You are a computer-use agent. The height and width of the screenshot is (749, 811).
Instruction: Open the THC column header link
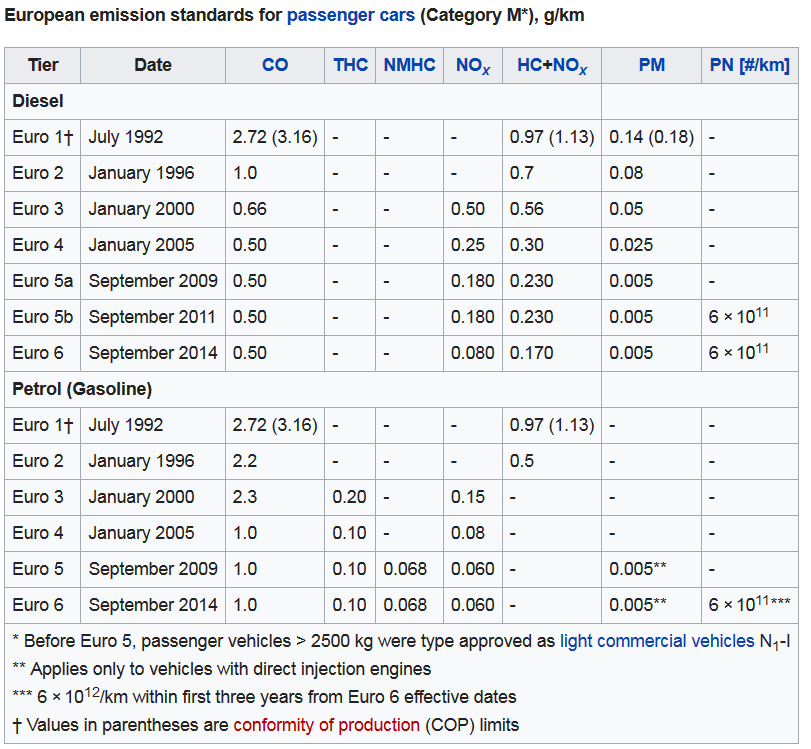[350, 65]
